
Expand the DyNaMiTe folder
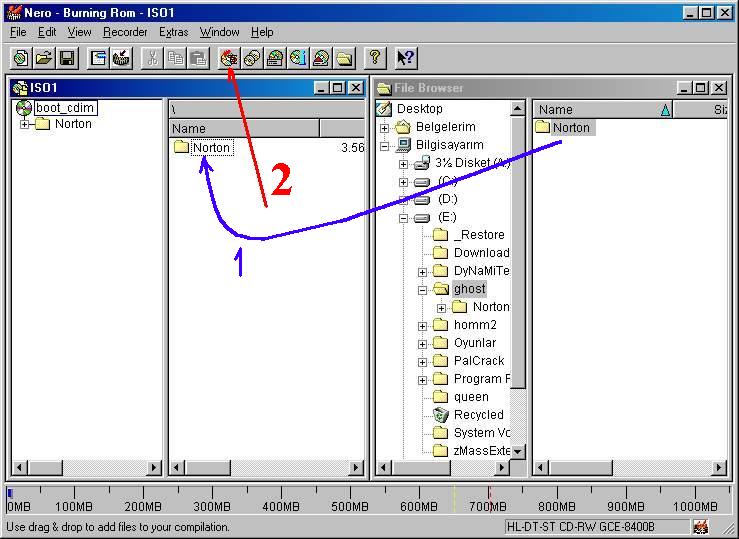pyautogui.click(x=422, y=272)
